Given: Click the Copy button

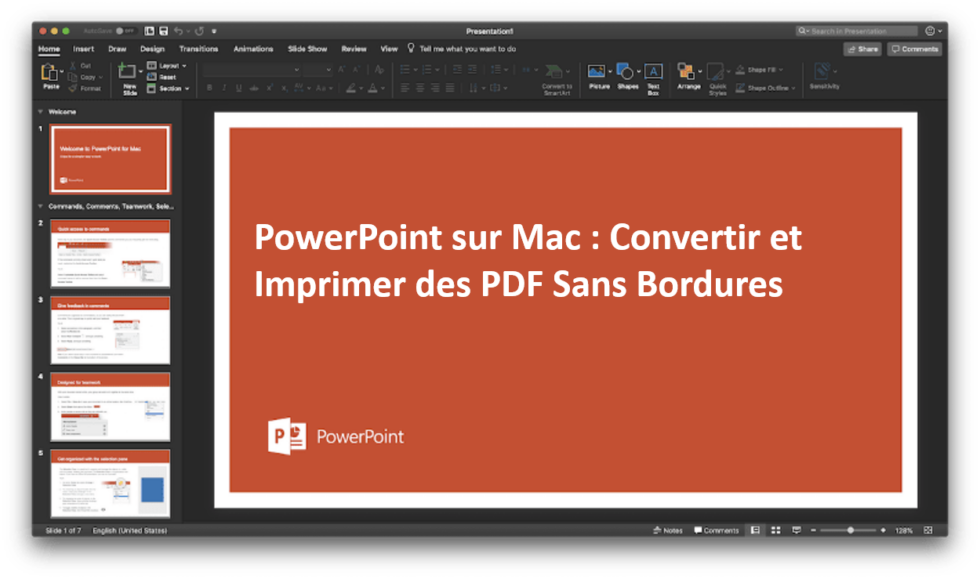Looking at the screenshot, I should coord(83,78).
